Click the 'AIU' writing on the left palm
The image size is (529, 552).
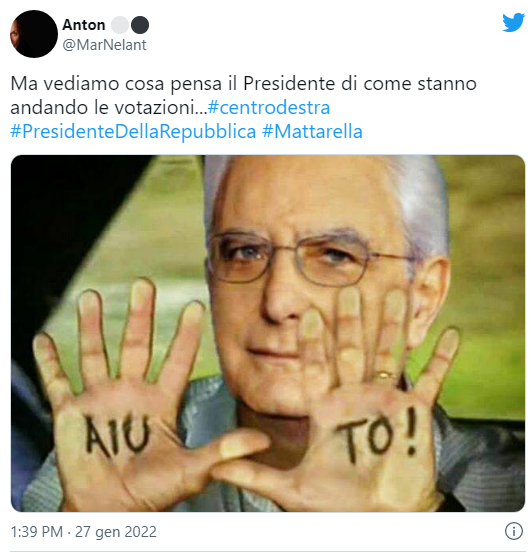(x=117, y=437)
